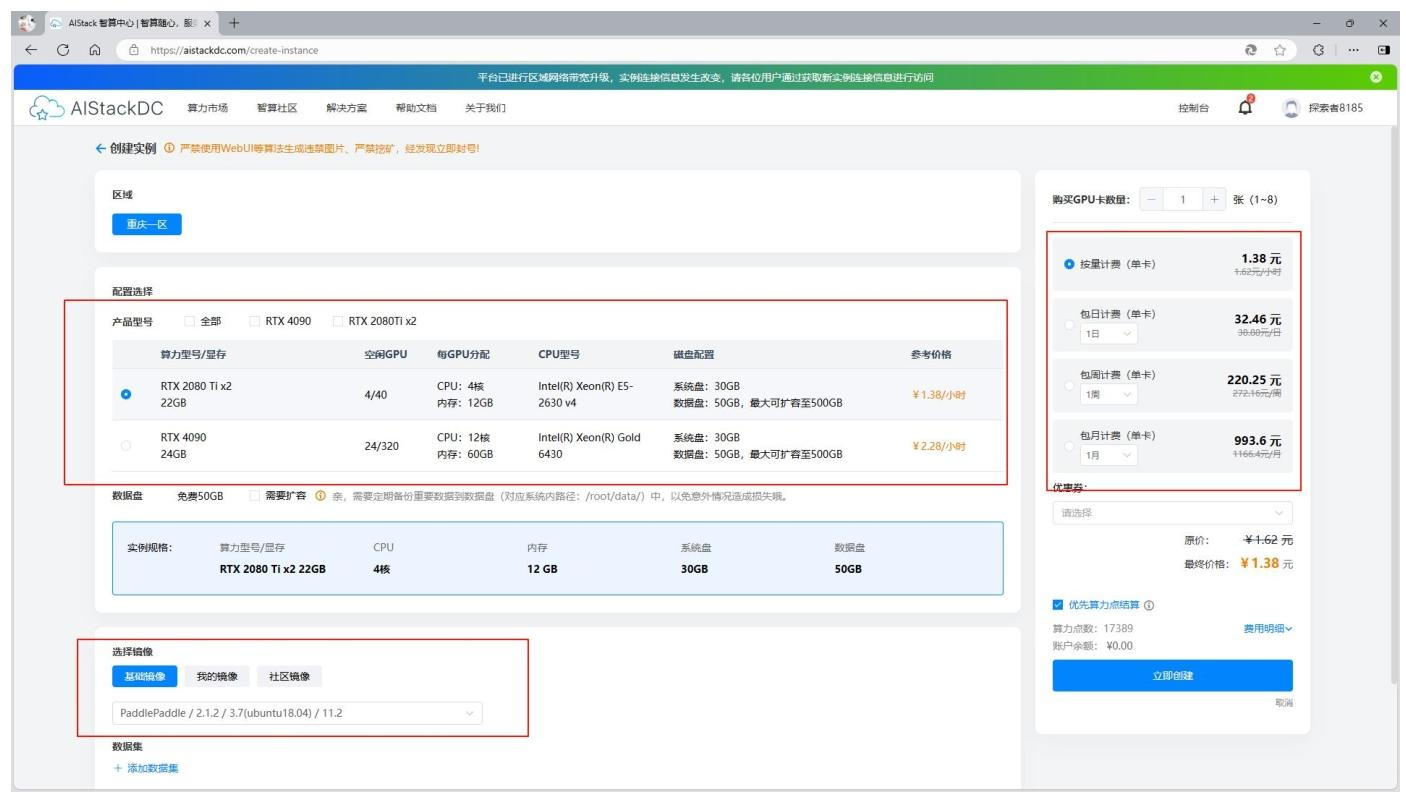This screenshot has width=1406, height=798.
Task: Click the browser extension icon left of star
Action: [1251, 51]
